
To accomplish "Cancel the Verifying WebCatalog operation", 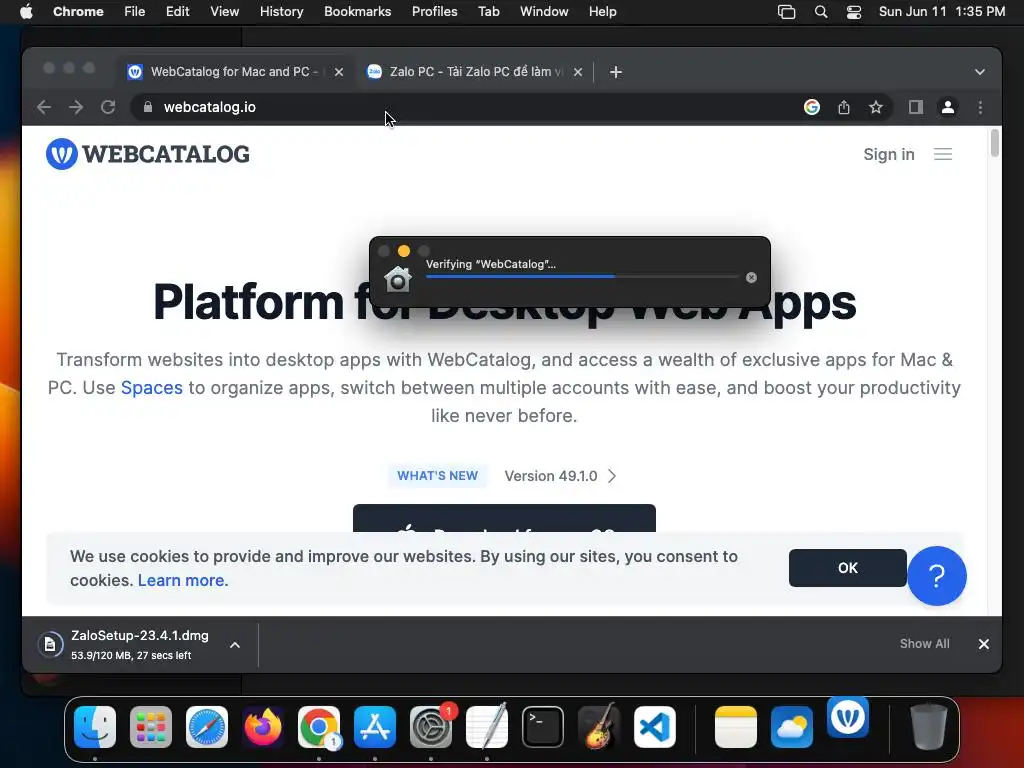I will pyautogui.click(x=751, y=278).
